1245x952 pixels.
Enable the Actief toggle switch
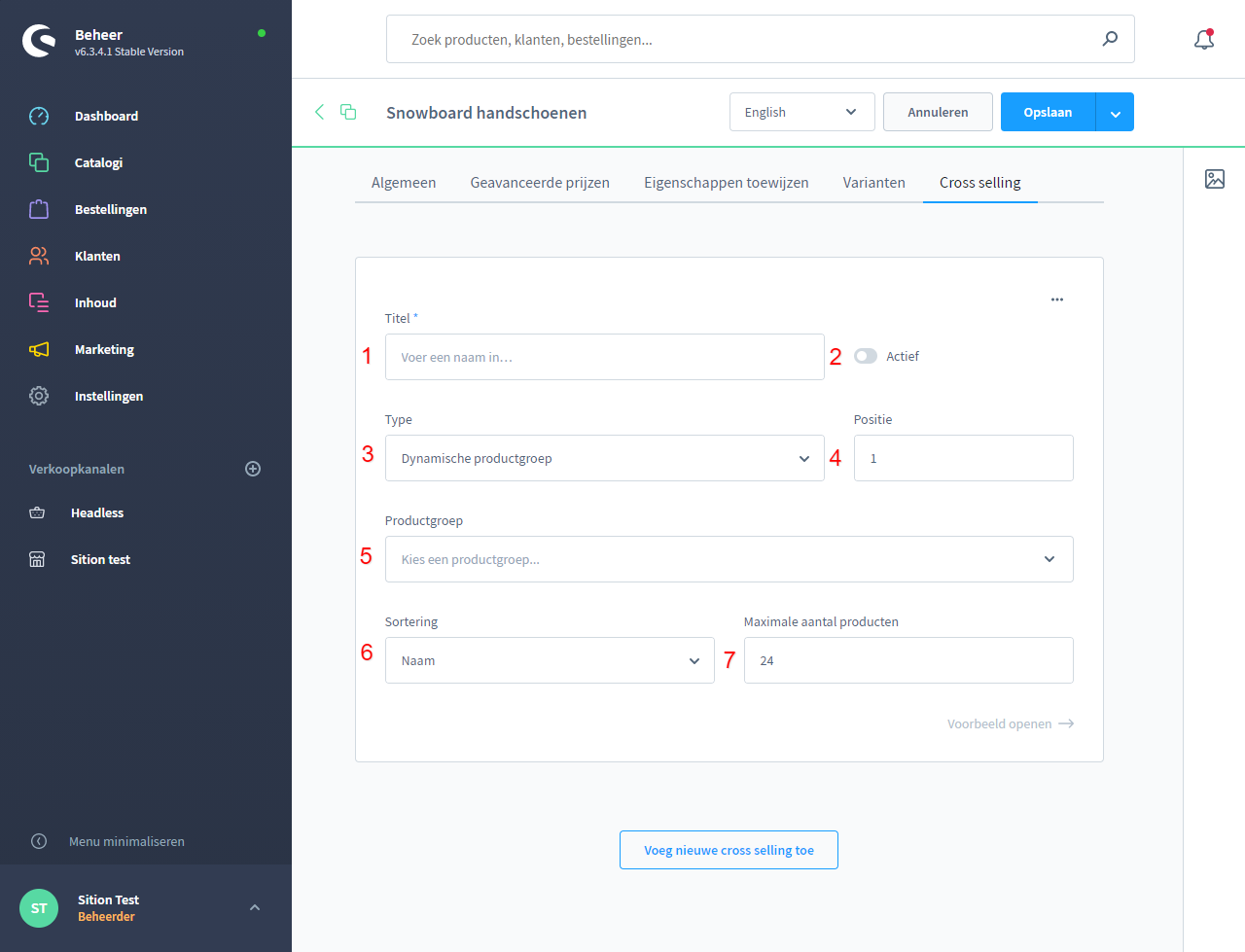(x=866, y=356)
